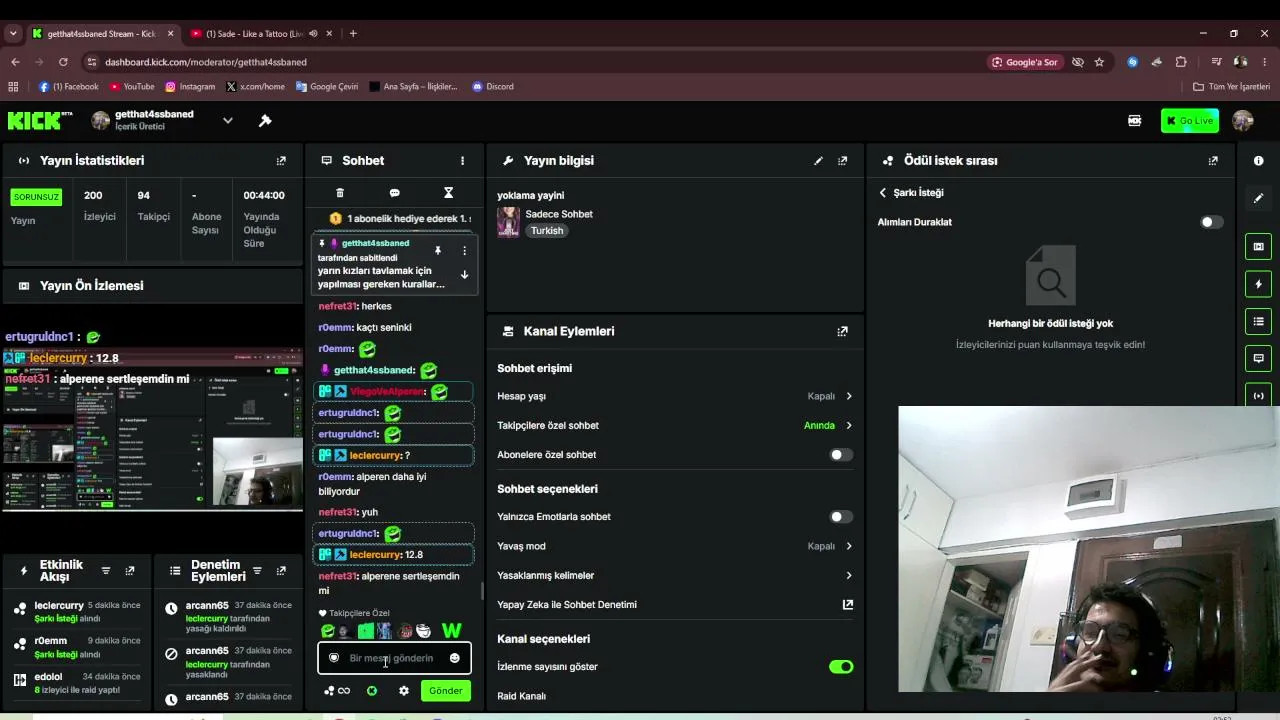Open the Yapay Zeka ile Sohbet Denetimi external link
The height and width of the screenshot is (720, 1280).
(x=848, y=605)
